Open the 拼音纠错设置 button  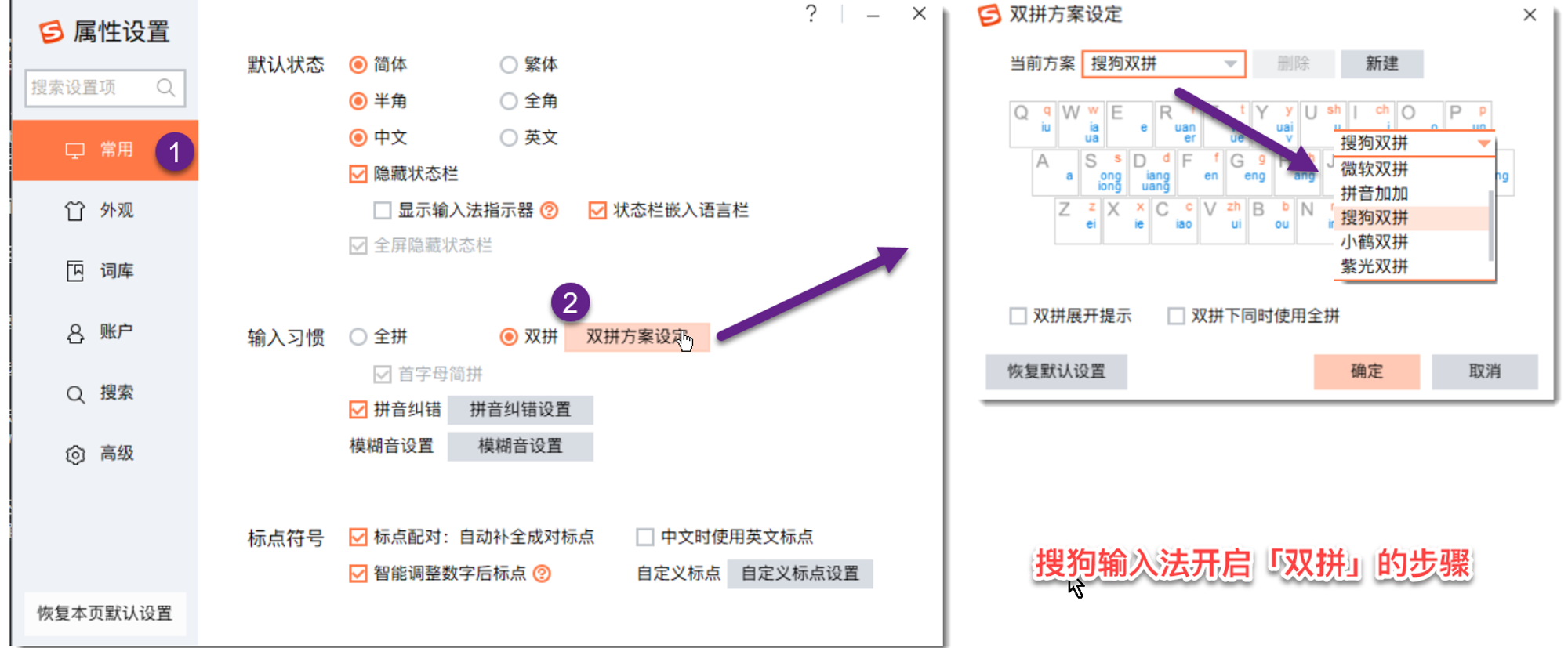[x=521, y=409]
